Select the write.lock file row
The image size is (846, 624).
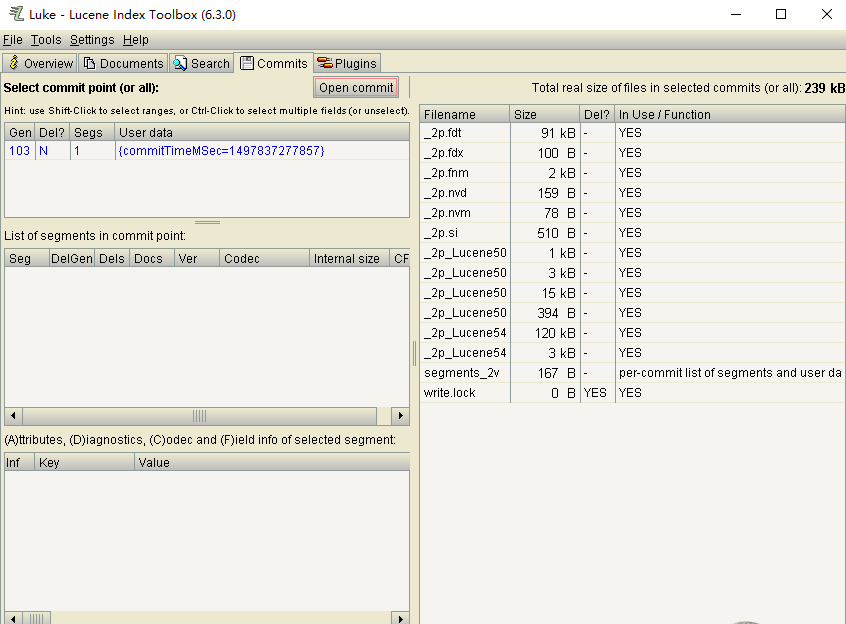pyautogui.click(x=632, y=393)
